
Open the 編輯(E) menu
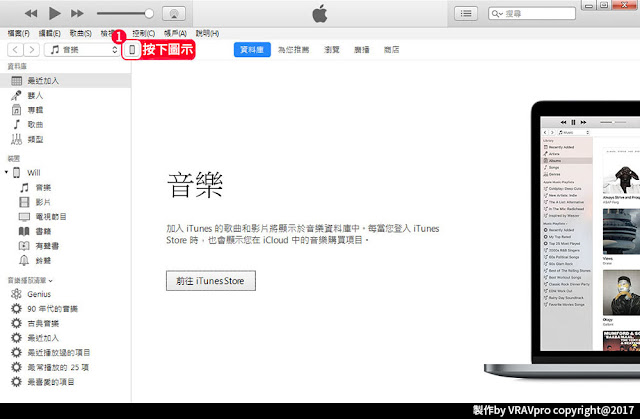coord(49,33)
